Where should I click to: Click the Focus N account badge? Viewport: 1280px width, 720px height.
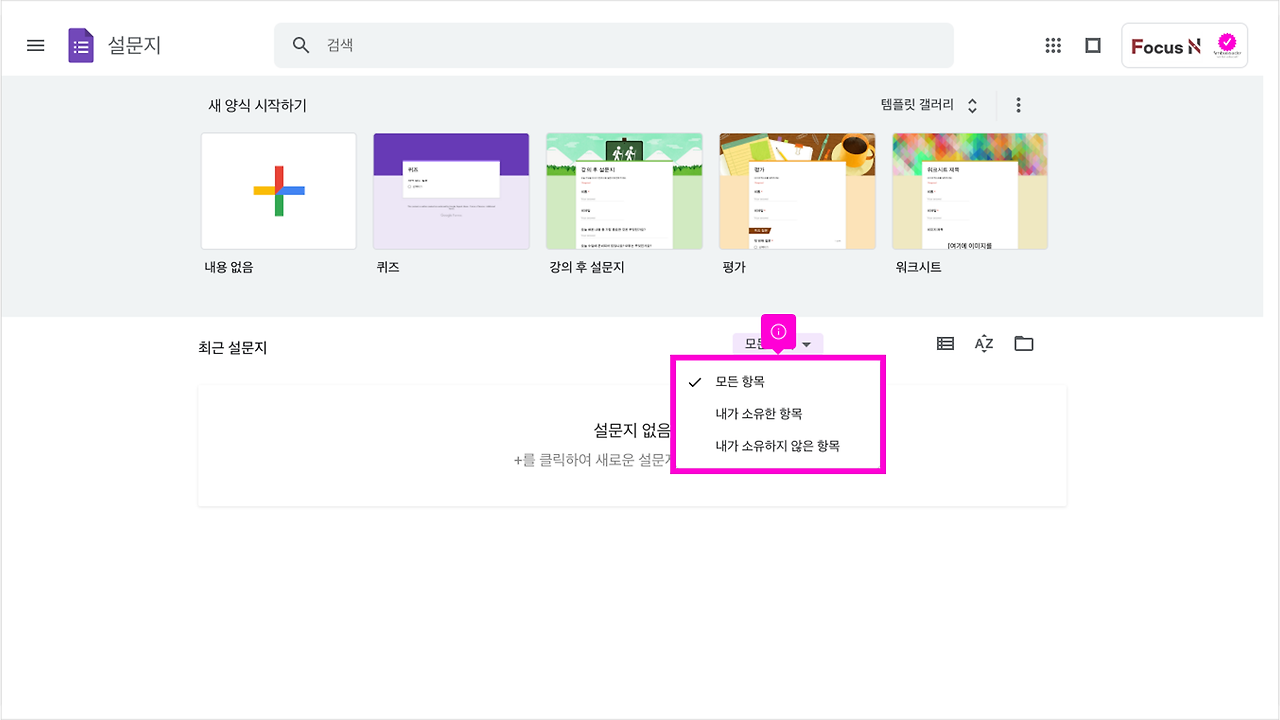1184,45
